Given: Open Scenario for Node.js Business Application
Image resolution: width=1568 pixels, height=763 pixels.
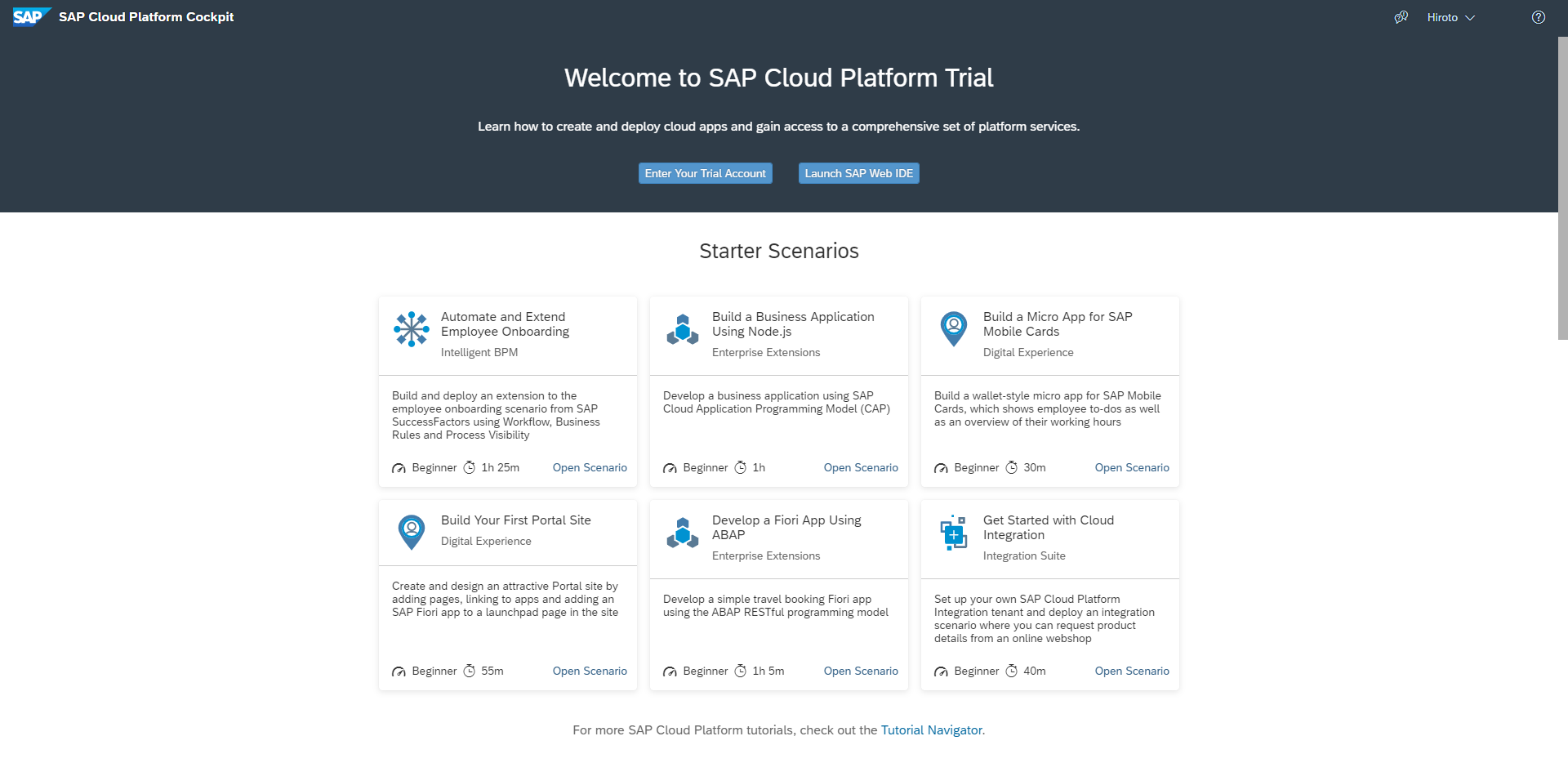Looking at the screenshot, I should coord(861,467).
